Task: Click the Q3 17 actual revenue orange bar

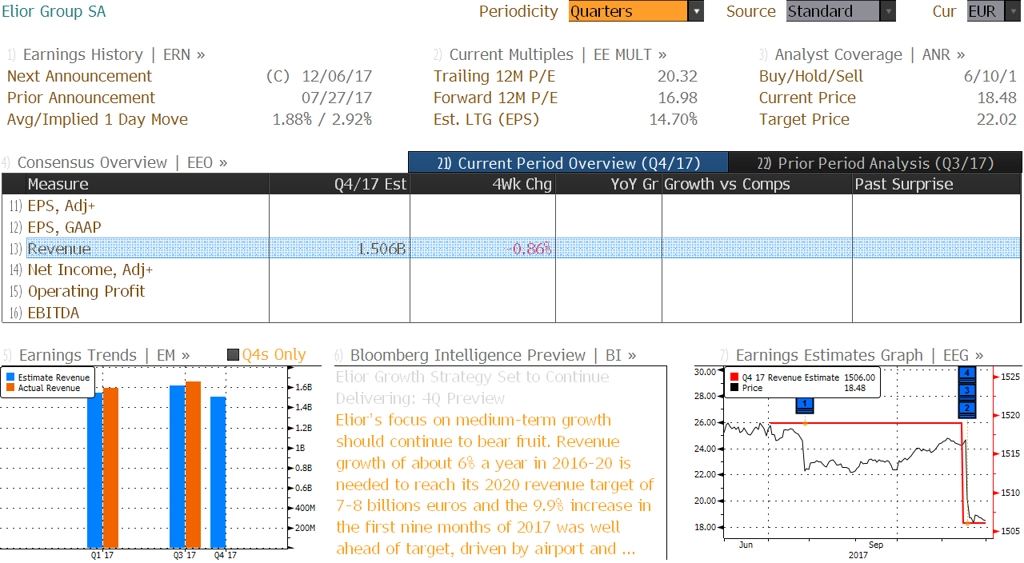Action: (193, 464)
